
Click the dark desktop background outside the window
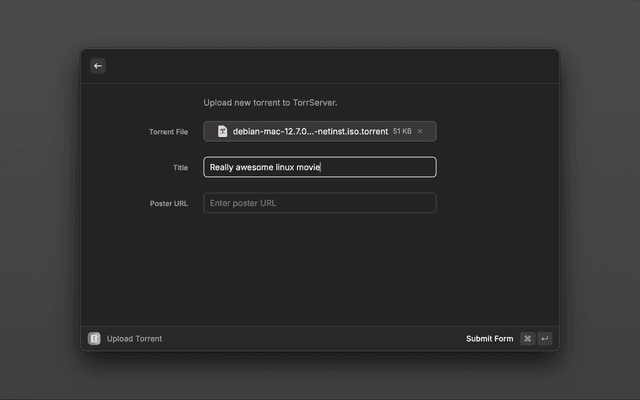(40, 200)
